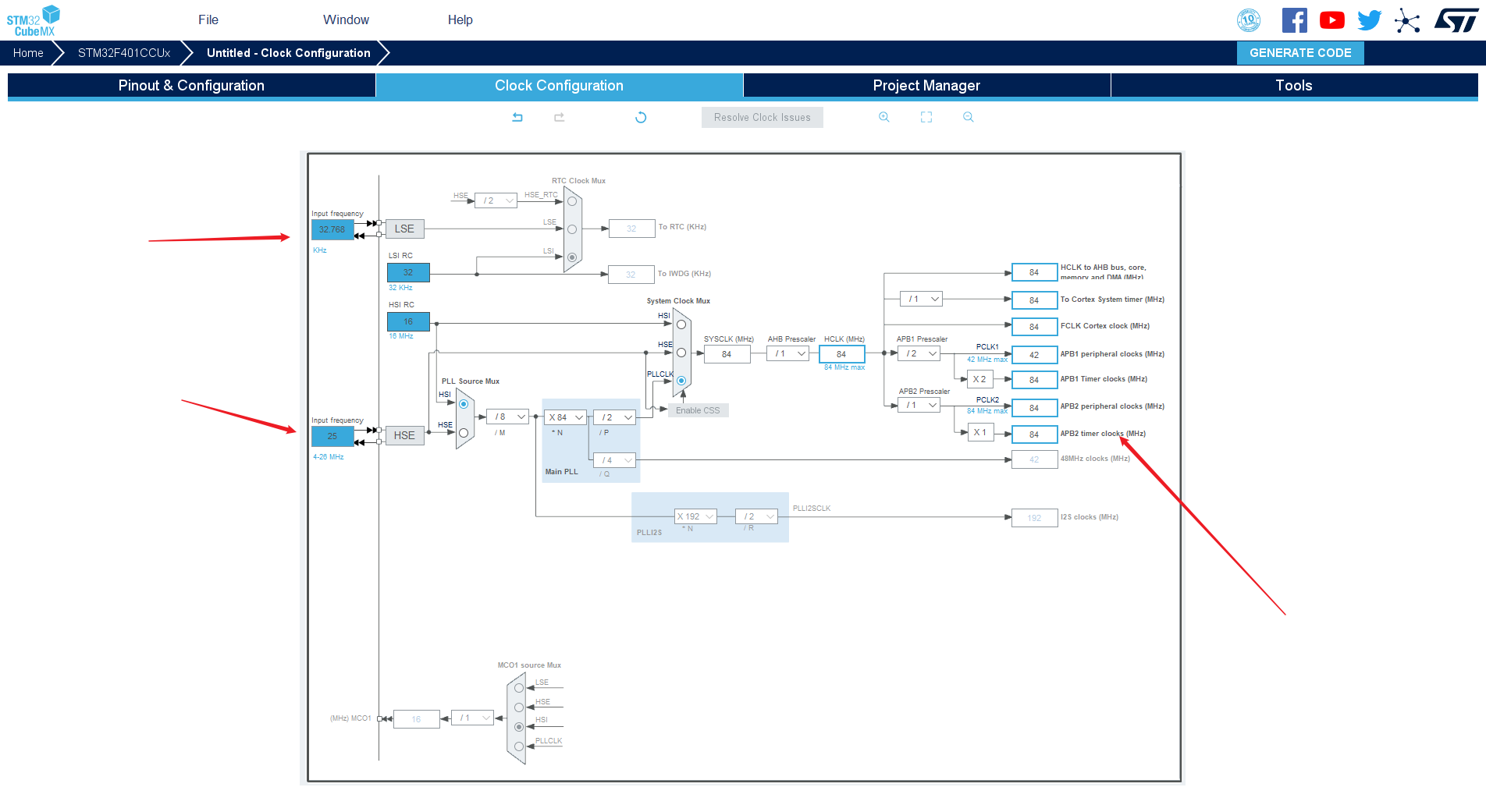This screenshot has height=812, width=1486.
Task: Open the ST community network icon
Action: [1407, 20]
